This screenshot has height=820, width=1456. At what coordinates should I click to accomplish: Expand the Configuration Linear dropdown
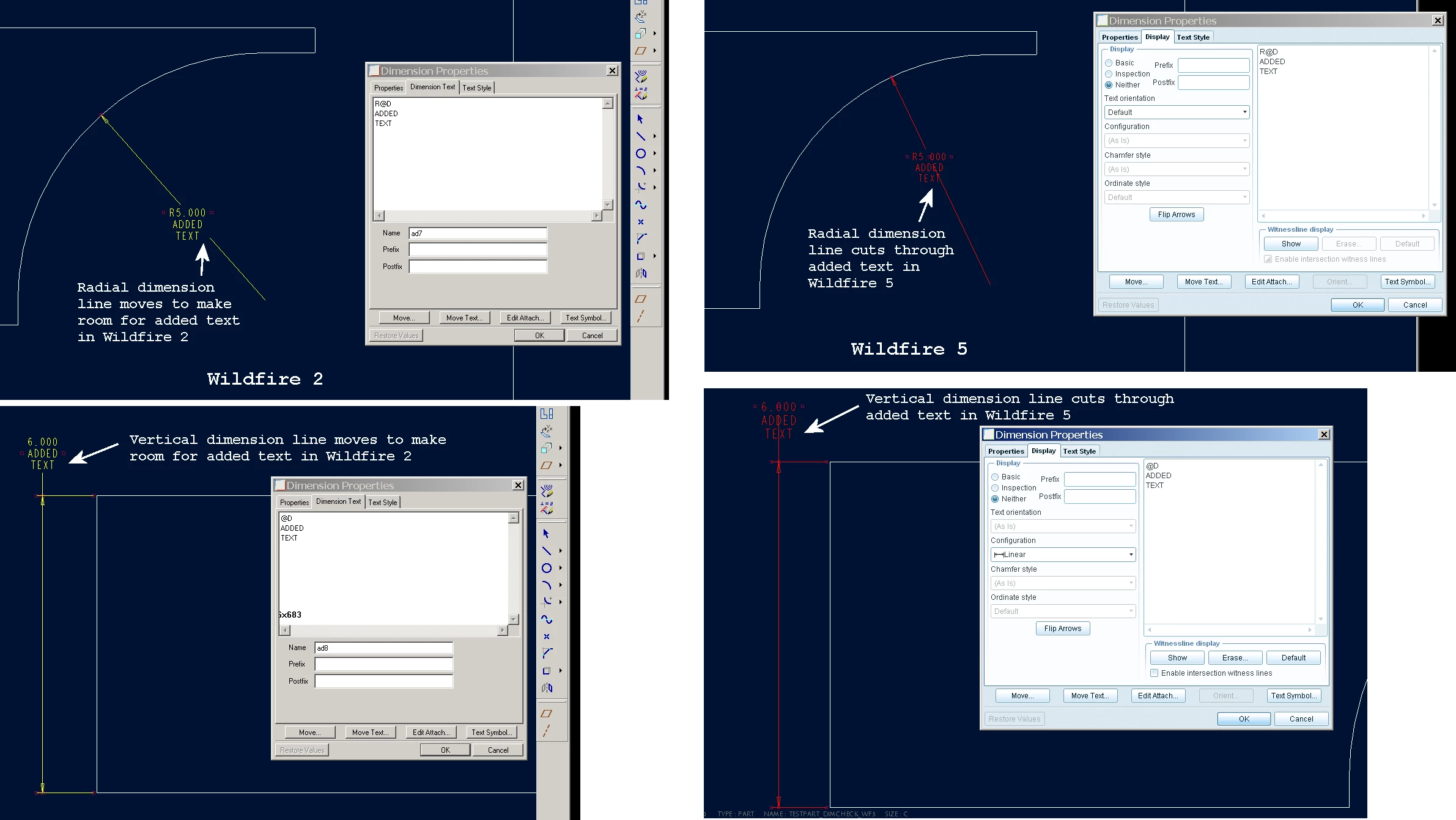pos(1062,555)
